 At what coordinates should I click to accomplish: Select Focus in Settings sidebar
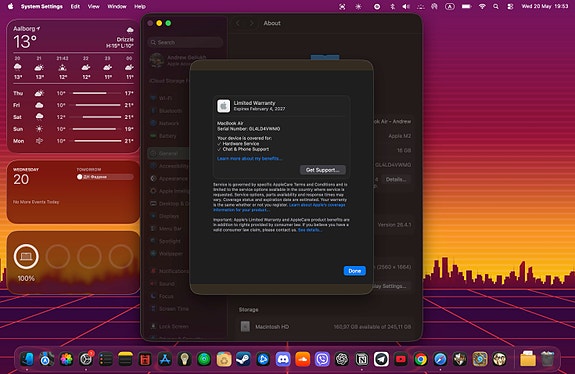[166, 296]
